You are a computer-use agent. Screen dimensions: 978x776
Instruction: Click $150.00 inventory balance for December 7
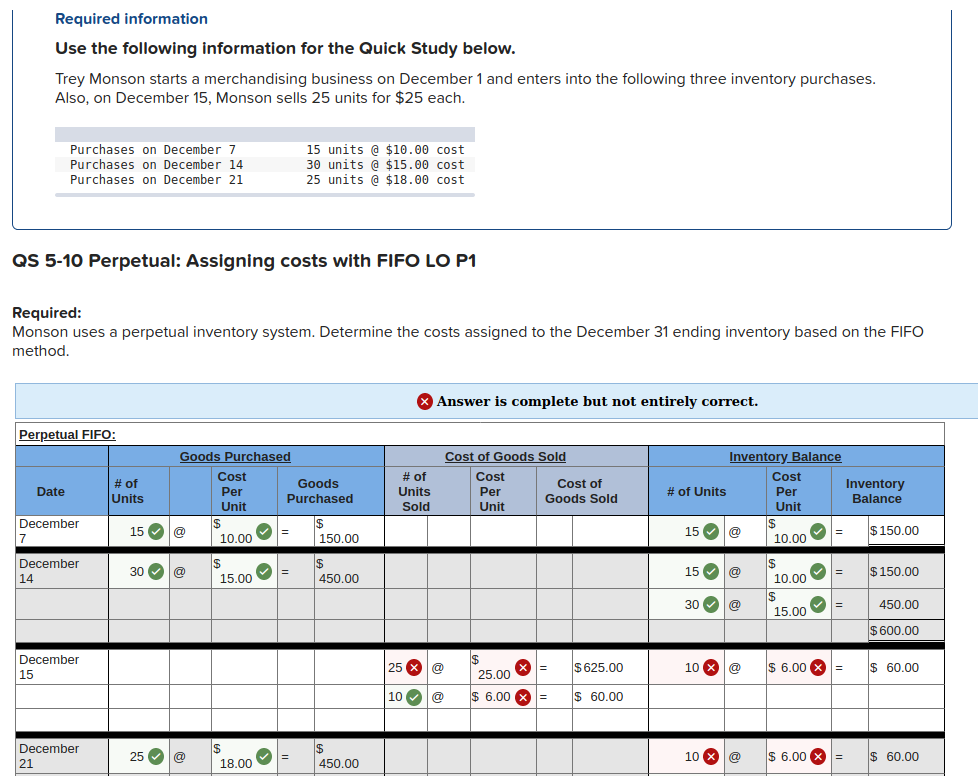[894, 531]
